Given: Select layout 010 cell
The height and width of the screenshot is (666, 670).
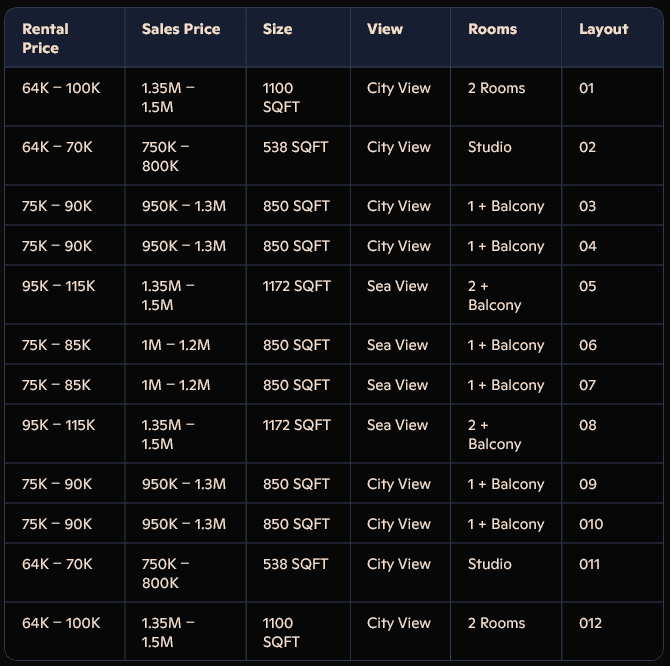Looking at the screenshot, I should point(591,524).
